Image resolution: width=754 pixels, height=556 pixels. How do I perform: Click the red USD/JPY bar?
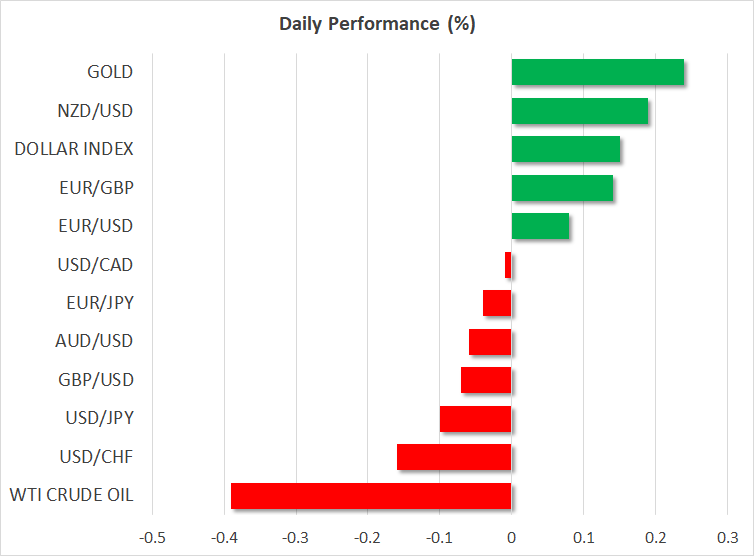tap(475, 419)
